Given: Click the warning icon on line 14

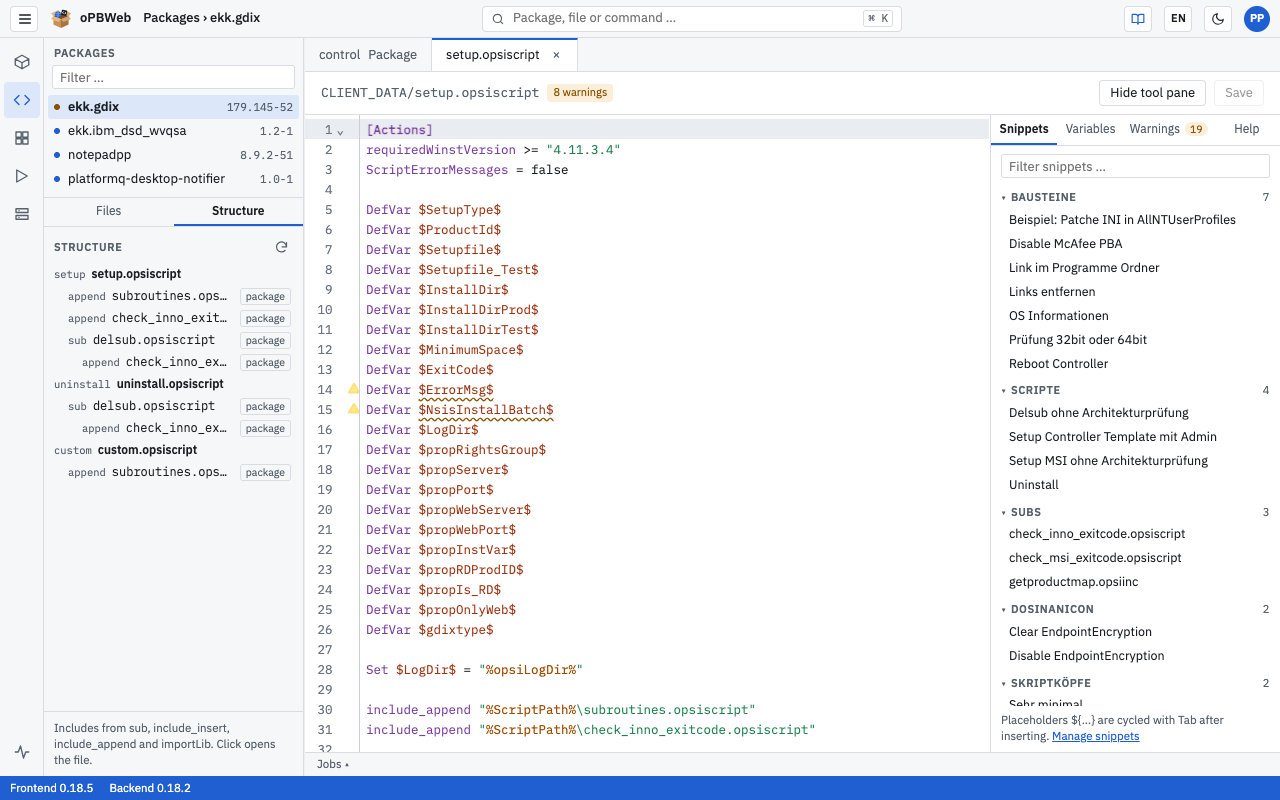Looking at the screenshot, I should pos(353,388).
